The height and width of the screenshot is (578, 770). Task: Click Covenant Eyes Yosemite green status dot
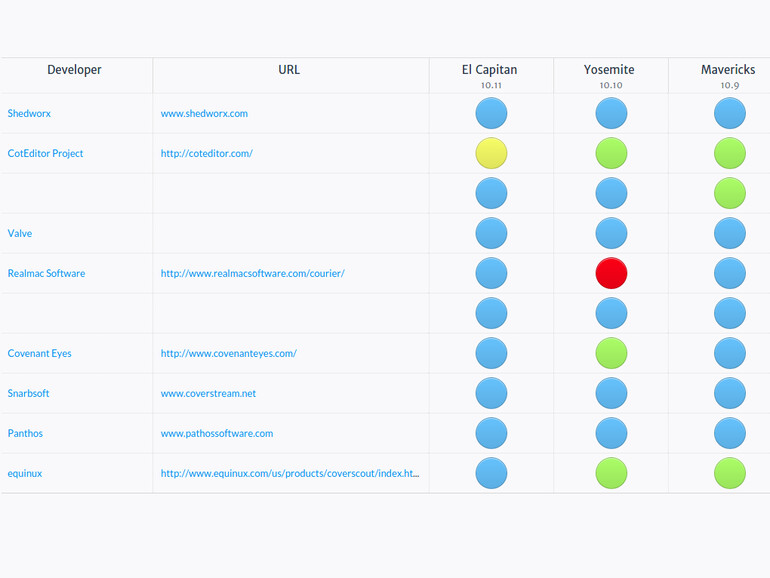pyautogui.click(x=611, y=354)
